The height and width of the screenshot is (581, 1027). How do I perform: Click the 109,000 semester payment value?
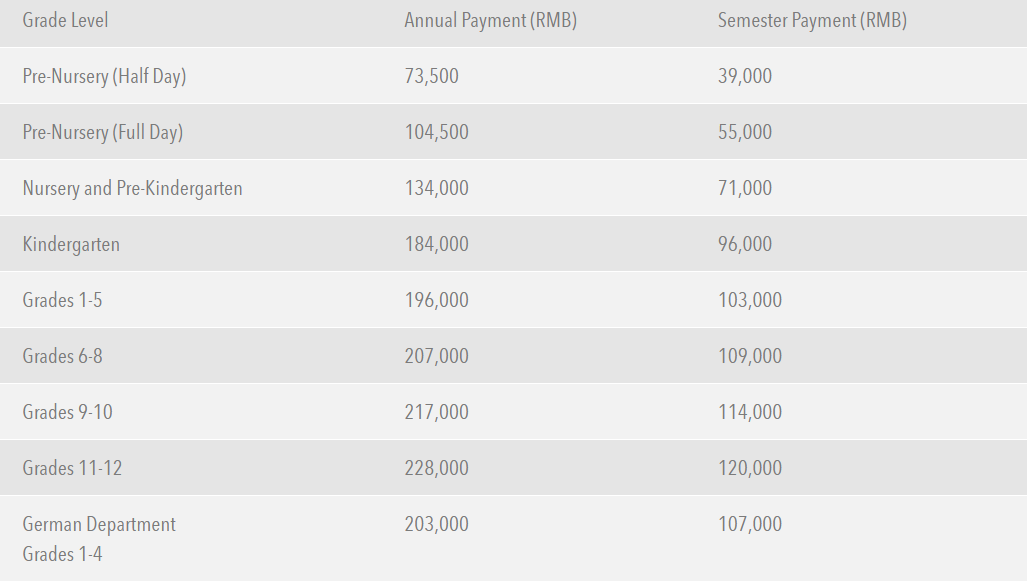point(750,356)
